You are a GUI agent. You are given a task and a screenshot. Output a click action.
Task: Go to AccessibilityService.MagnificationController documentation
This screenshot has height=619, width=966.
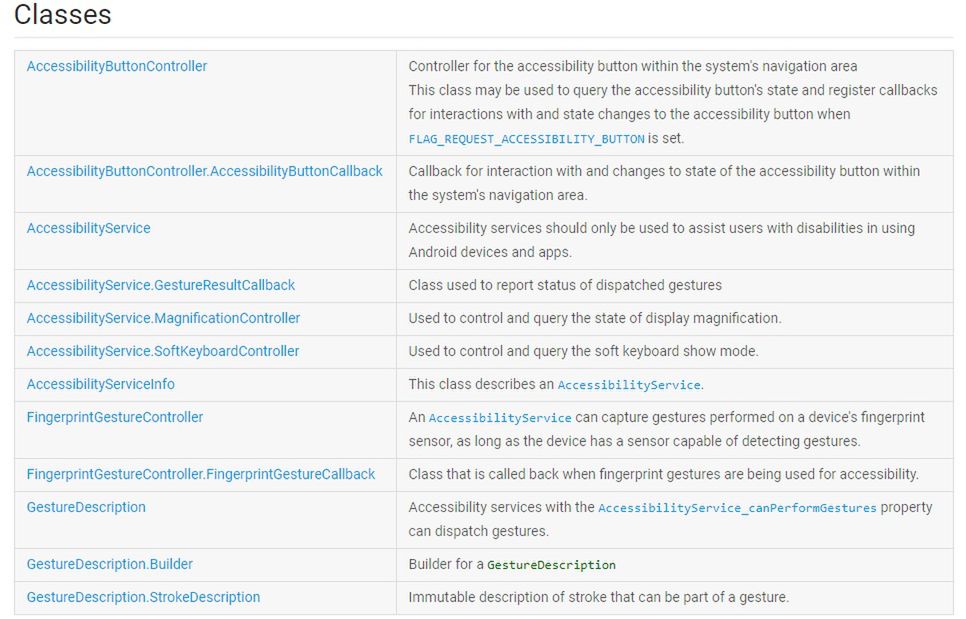(163, 318)
